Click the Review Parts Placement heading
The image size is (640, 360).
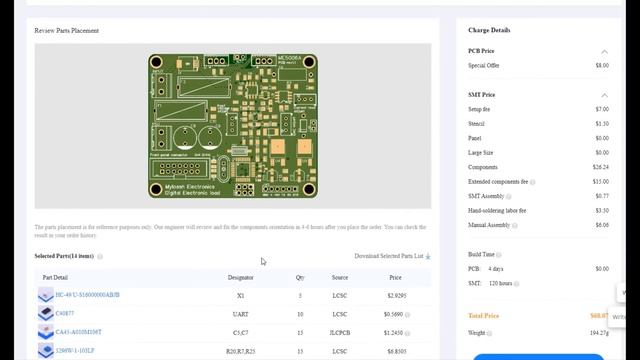pyautogui.click(x=67, y=31)
